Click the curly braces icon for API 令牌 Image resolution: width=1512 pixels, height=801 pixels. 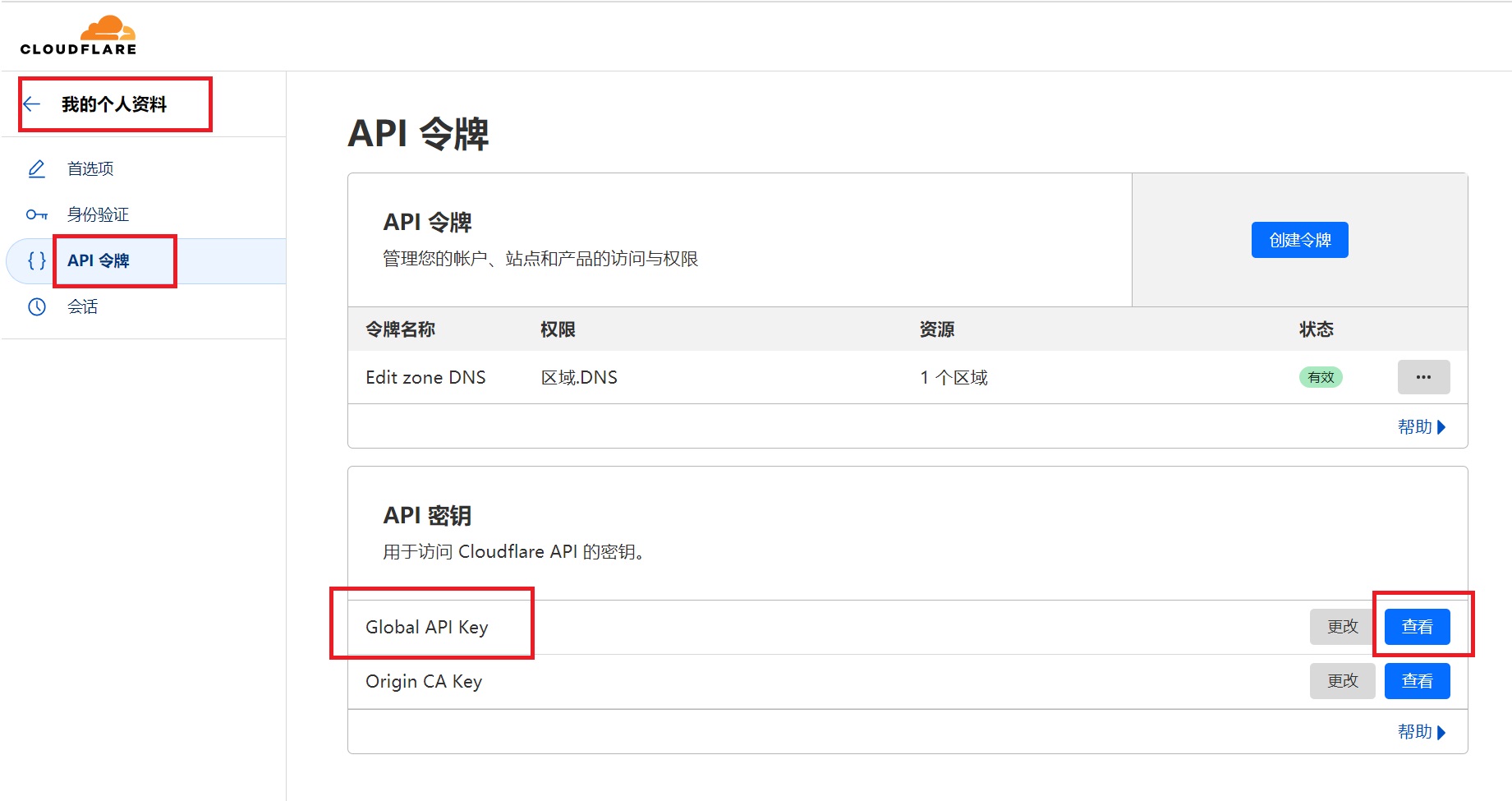[37, 260]
